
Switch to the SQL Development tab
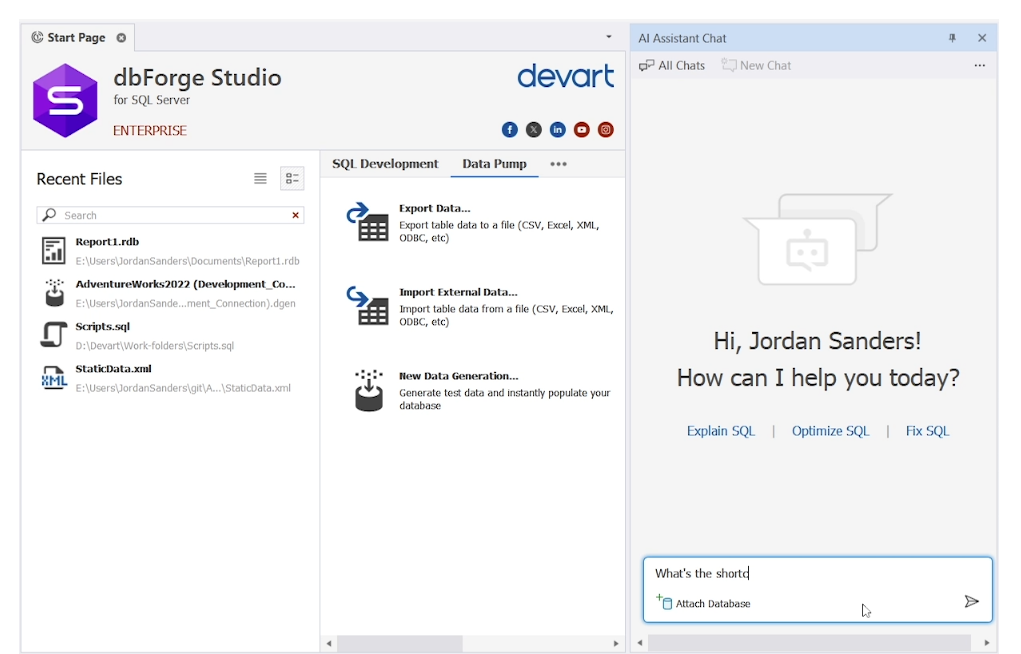coord(385,163)
